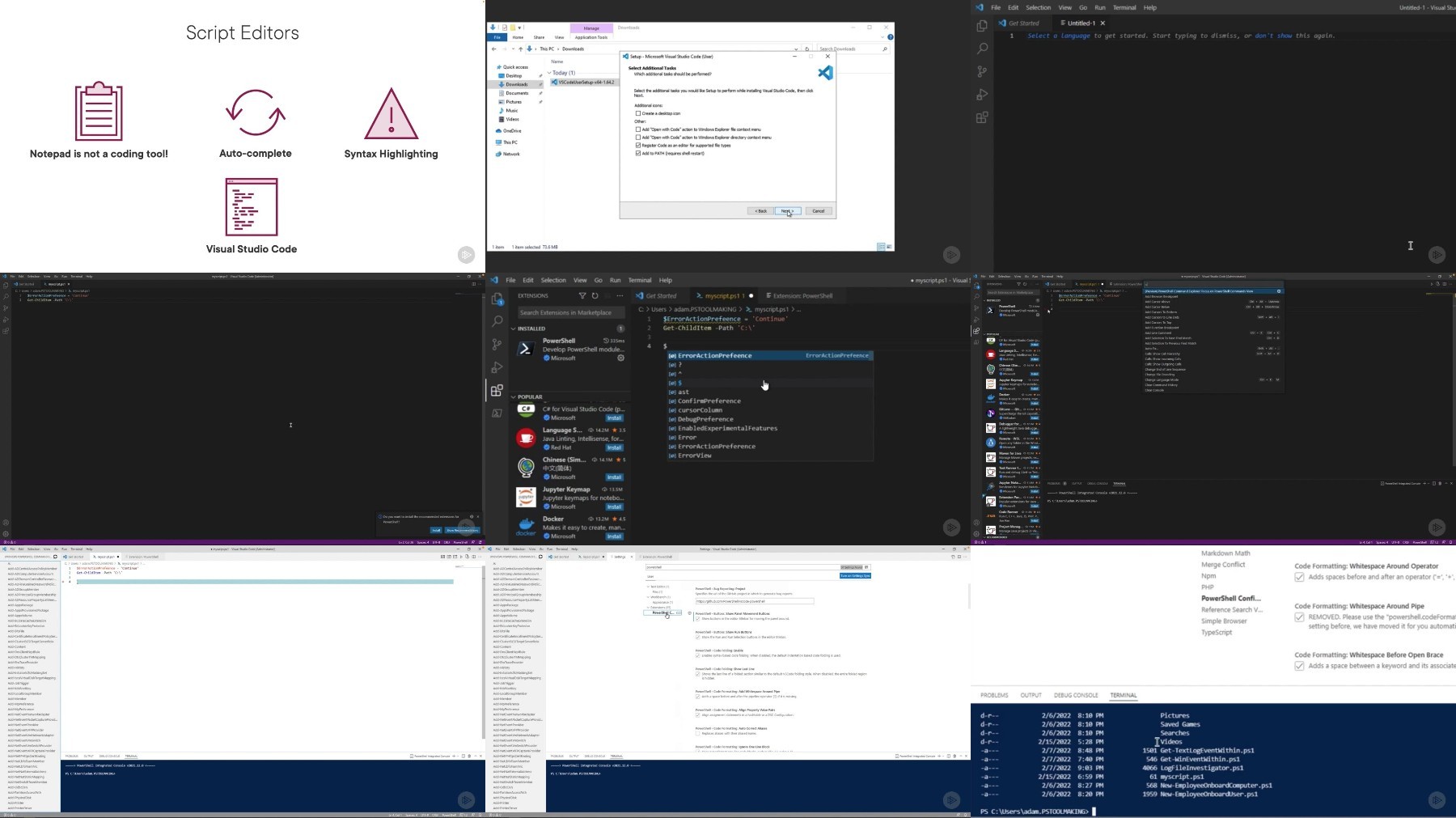Click the Back arrow in File Explorer

(x=494, y=49)
